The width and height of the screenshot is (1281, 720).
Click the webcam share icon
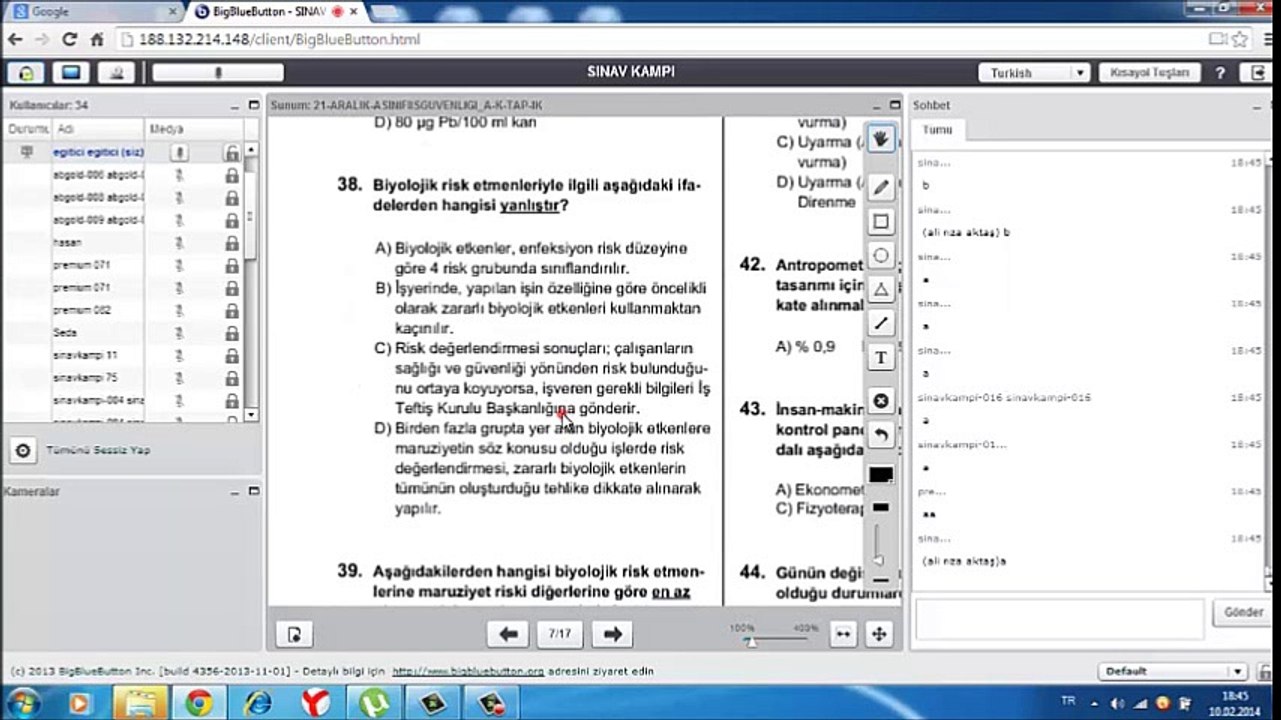tap(118, 73)
